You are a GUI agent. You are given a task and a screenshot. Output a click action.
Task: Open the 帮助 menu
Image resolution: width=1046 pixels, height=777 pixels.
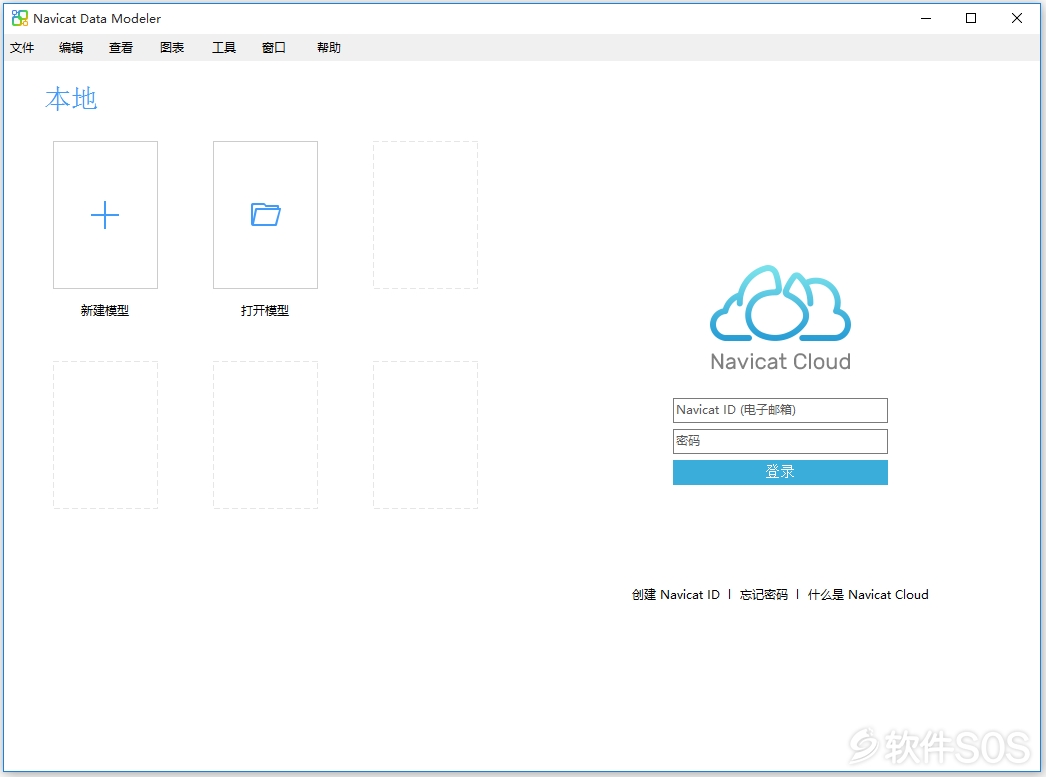pos(329,47)
